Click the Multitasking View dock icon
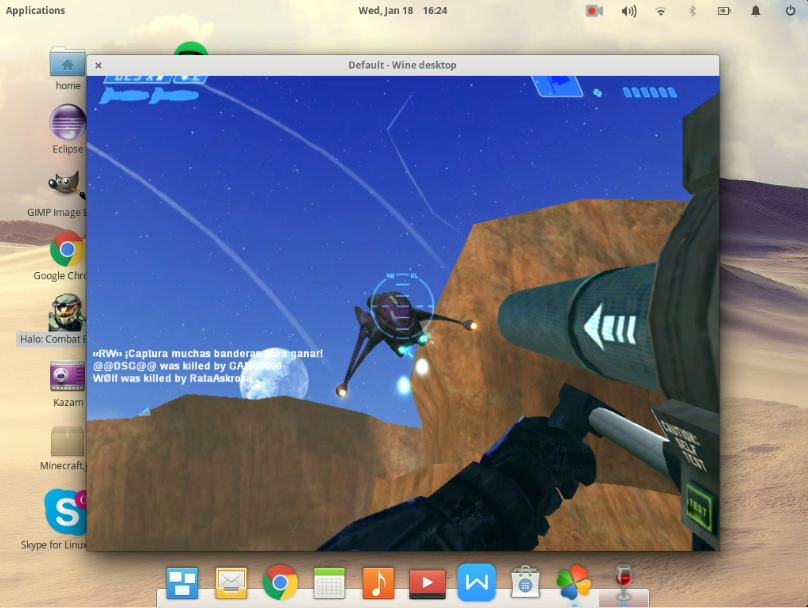This screenshot has height=608, width=808. (182, 582)
